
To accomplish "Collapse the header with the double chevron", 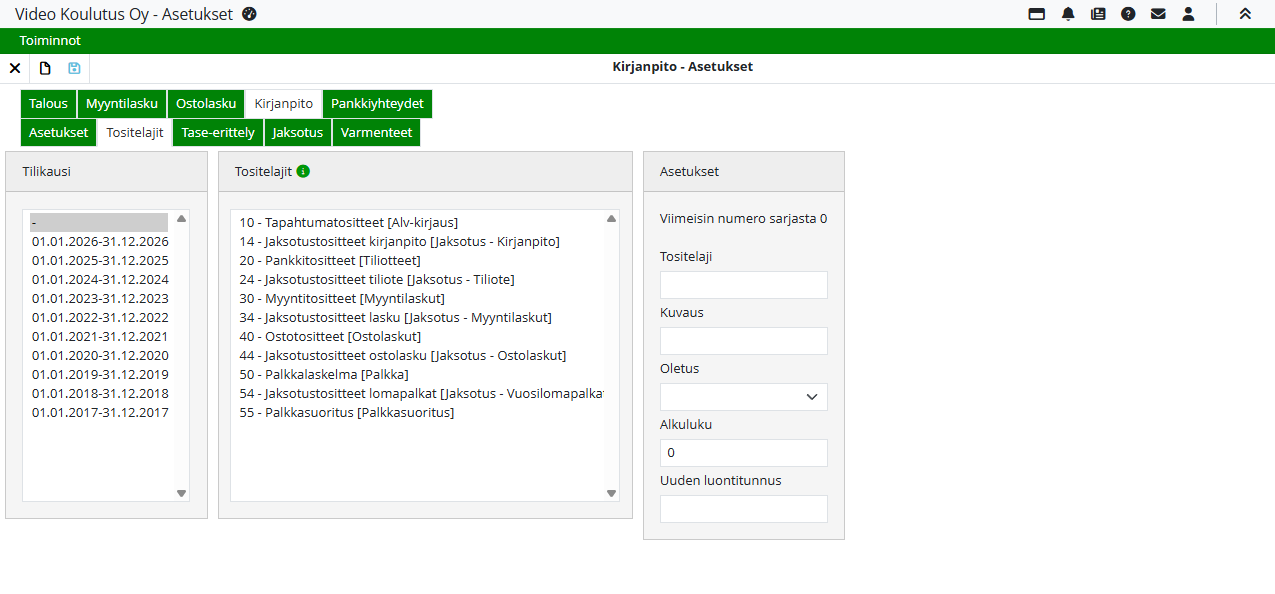I will [1245, 14].
